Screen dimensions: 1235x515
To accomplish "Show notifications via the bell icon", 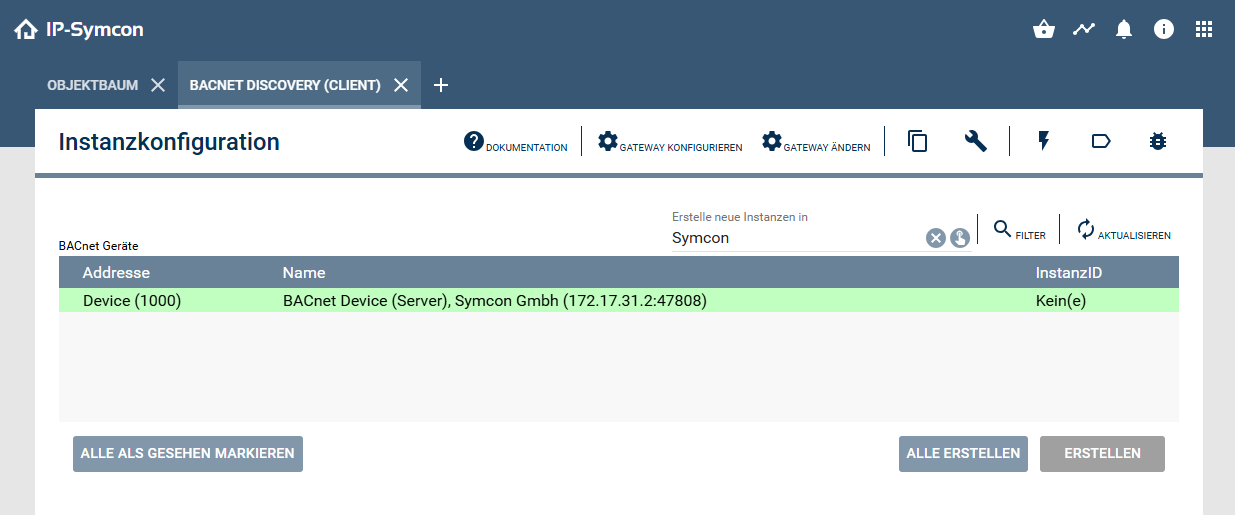I will (1124, 30).
